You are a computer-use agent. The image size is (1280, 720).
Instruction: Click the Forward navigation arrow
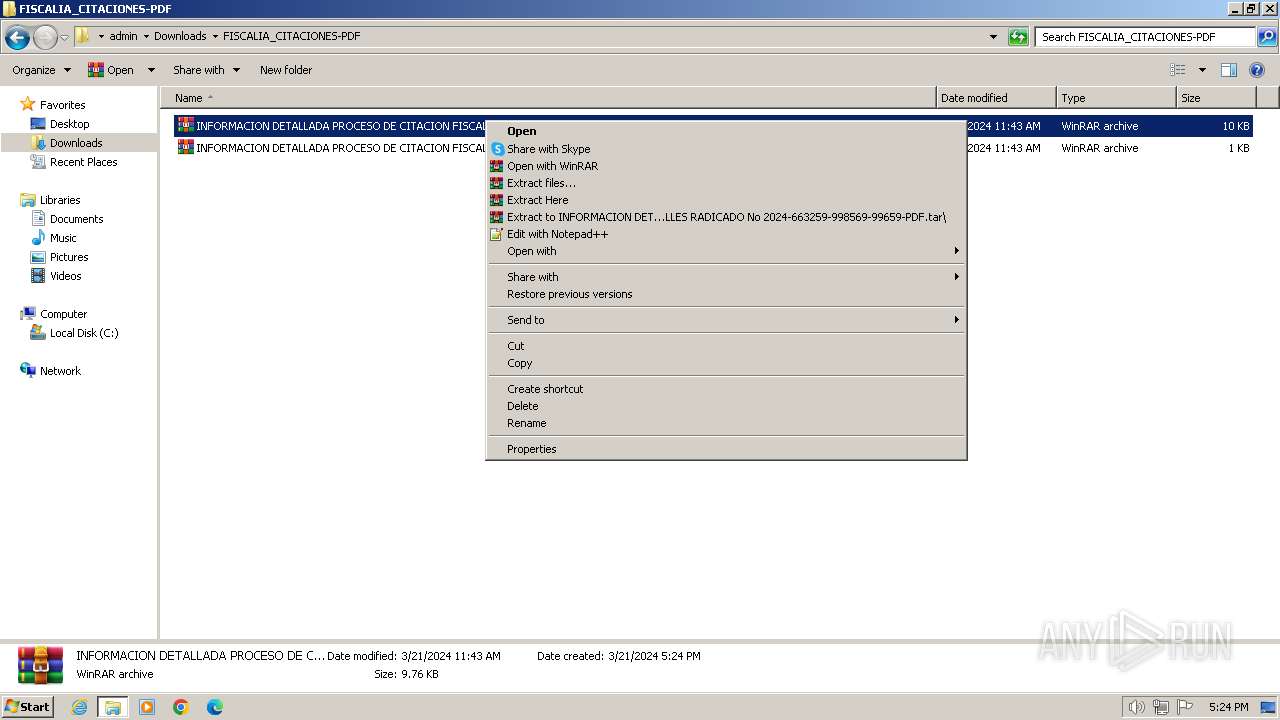[45, 38]
